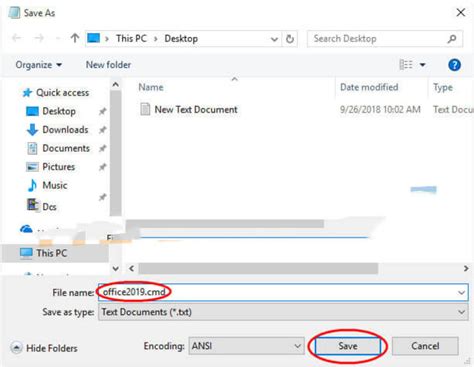Expand the address bar previous locations dropdown
The height and width of the screenshot is (367, 474).
click(x=274, y=39)
